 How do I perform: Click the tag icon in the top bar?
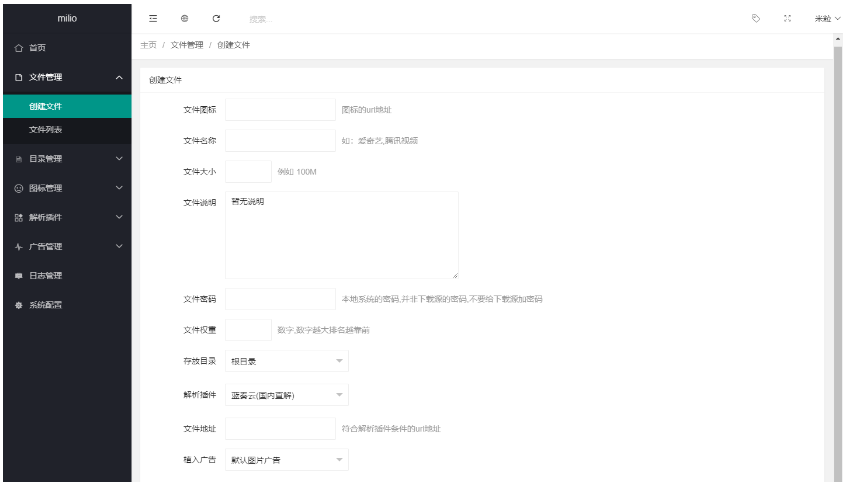click(x=756, y=18)
